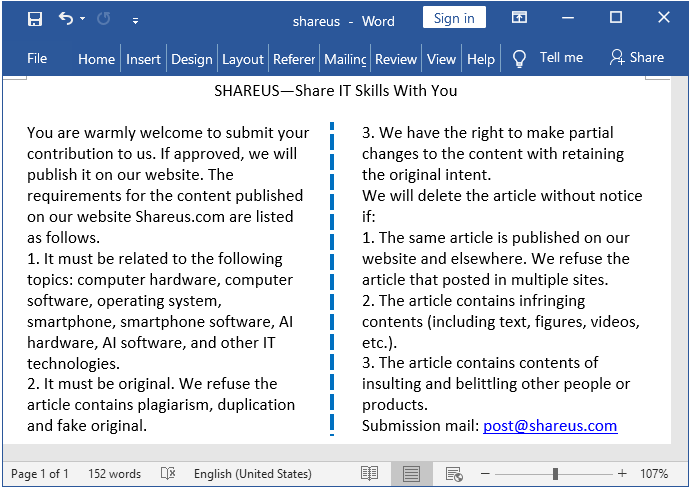Viewport: 692px width, 488px height.
Task: Click the Redo (repeat) icon
Action: [x=104, y=19]
